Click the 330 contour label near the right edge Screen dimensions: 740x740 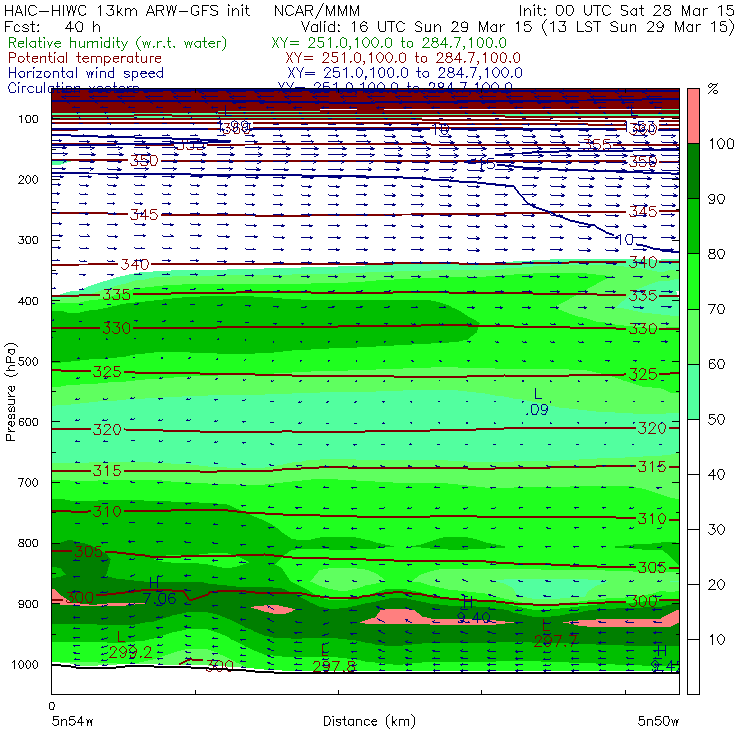(643, 328)
